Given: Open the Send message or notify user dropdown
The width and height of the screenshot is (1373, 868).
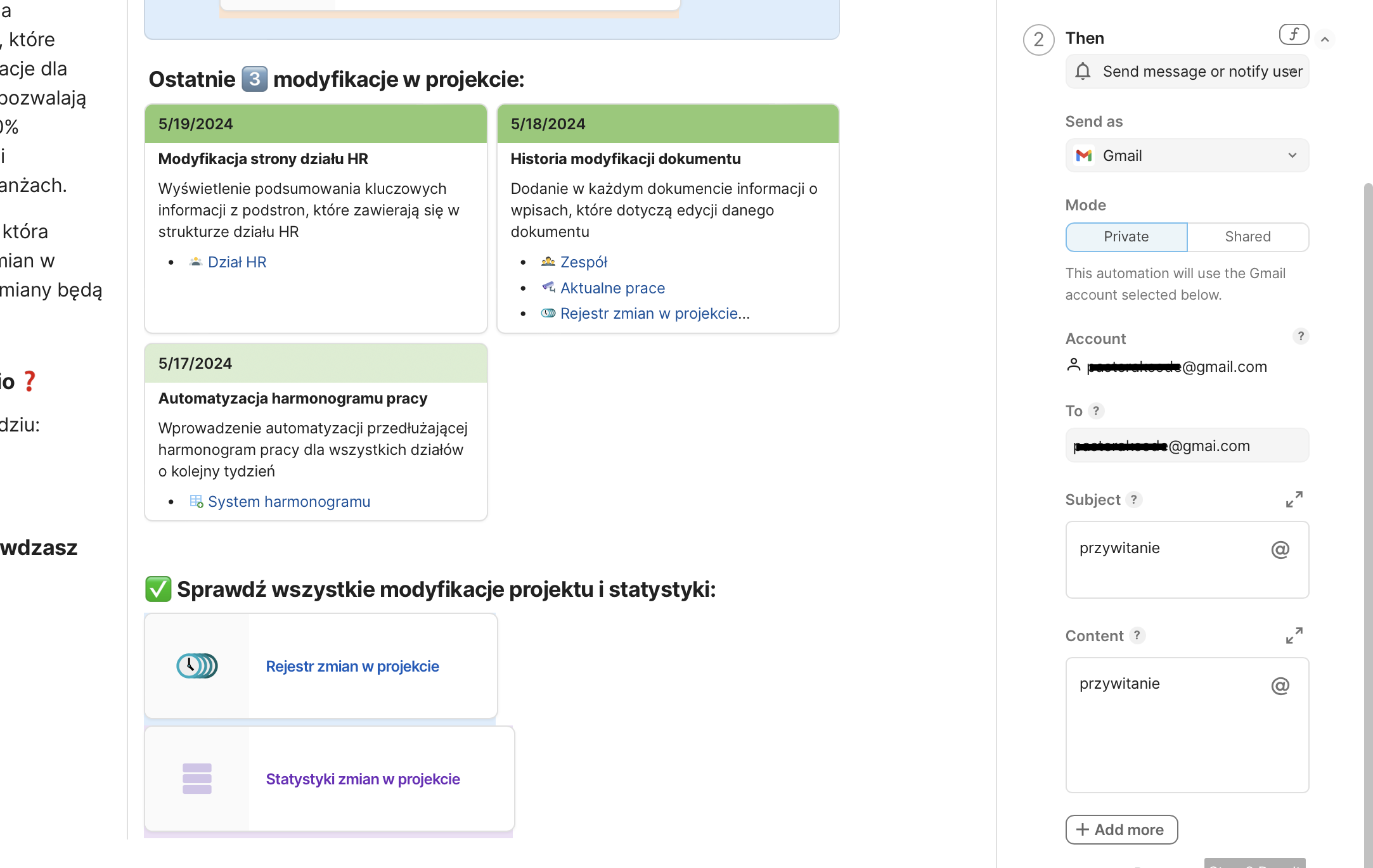Looking at the screenshot, I should point(1187,72).
